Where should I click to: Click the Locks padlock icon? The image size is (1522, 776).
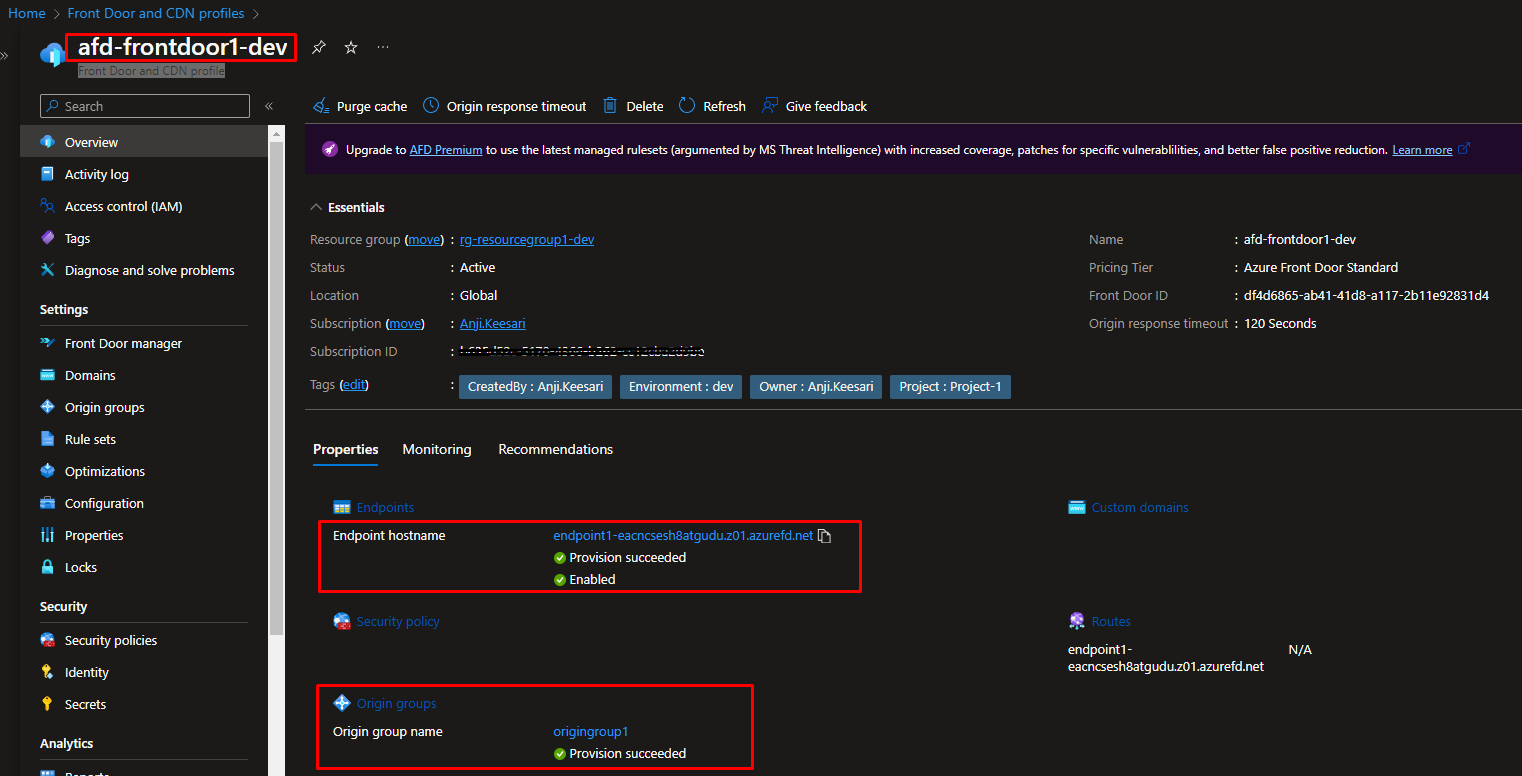[x=47, y=567]
